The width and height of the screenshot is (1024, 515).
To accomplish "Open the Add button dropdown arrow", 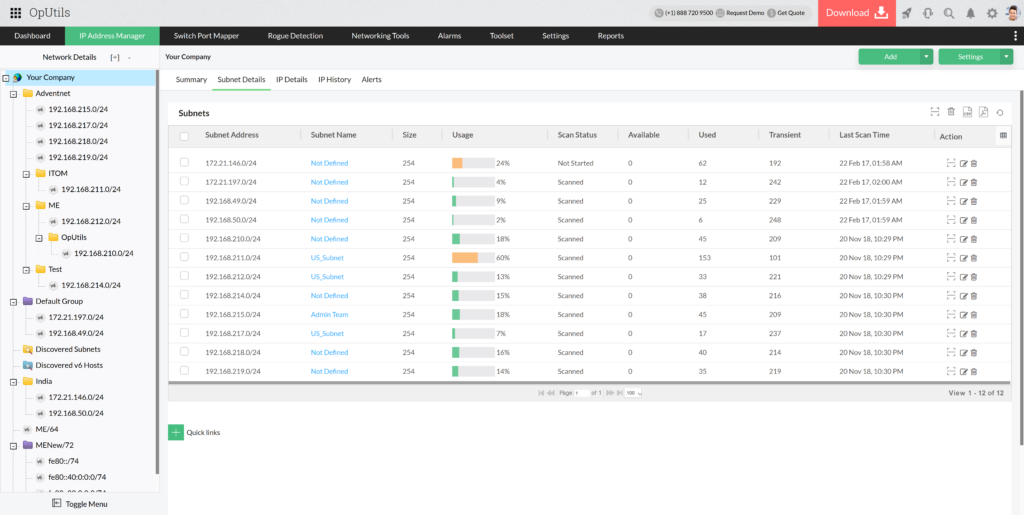I will point(926,57).
